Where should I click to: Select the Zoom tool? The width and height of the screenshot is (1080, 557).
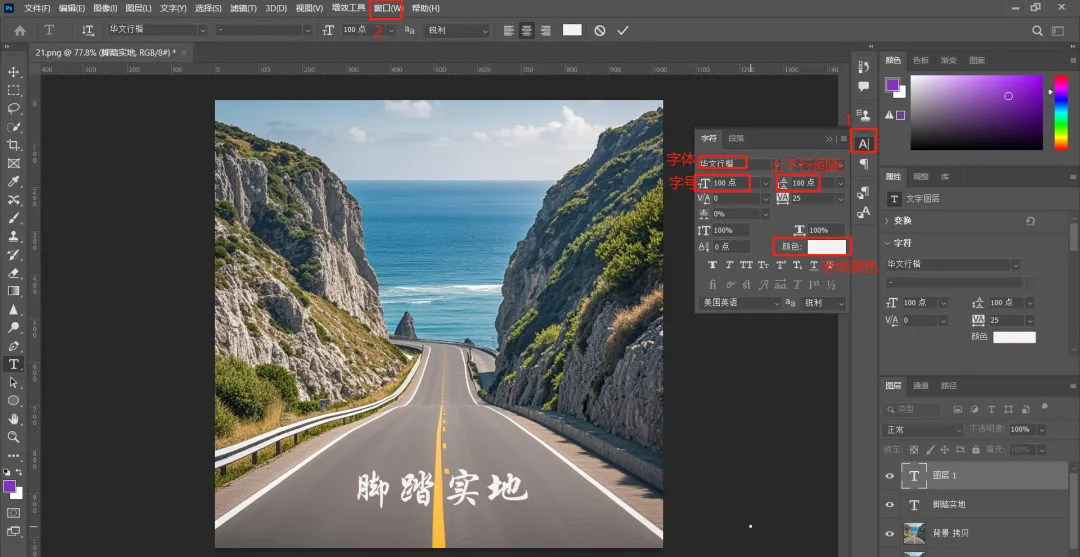coord(13,437)
